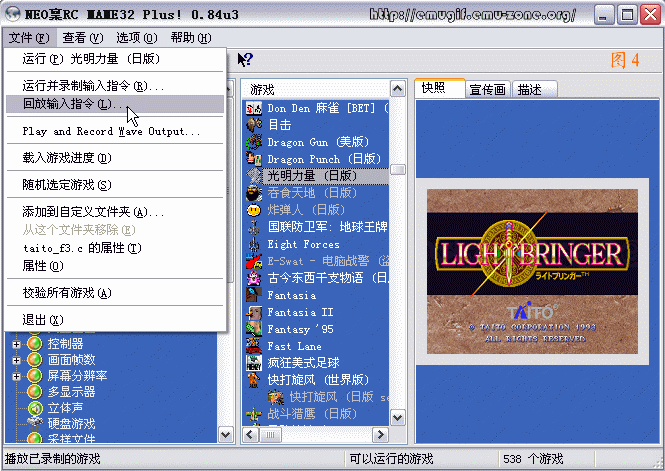Viewport: 665px width, 471px height.
Task: Click the 战斗猎鹰 (日版) plane icon
Action: (x=254, y=414)
